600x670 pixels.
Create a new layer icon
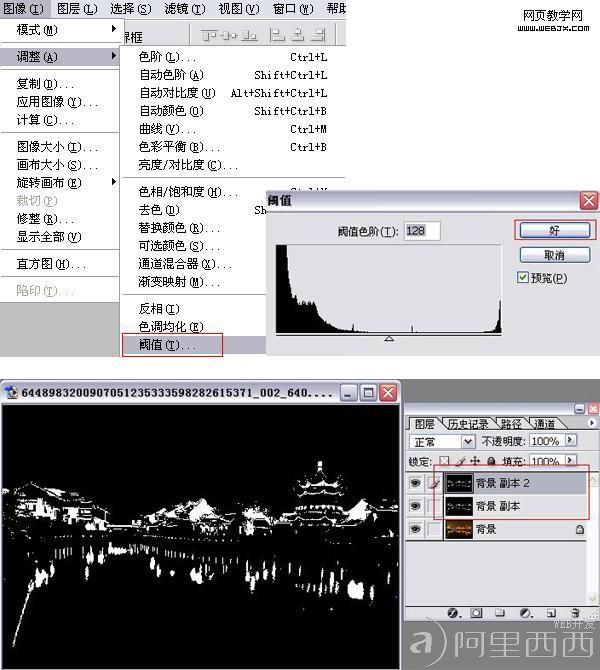[x=551, y=613]
